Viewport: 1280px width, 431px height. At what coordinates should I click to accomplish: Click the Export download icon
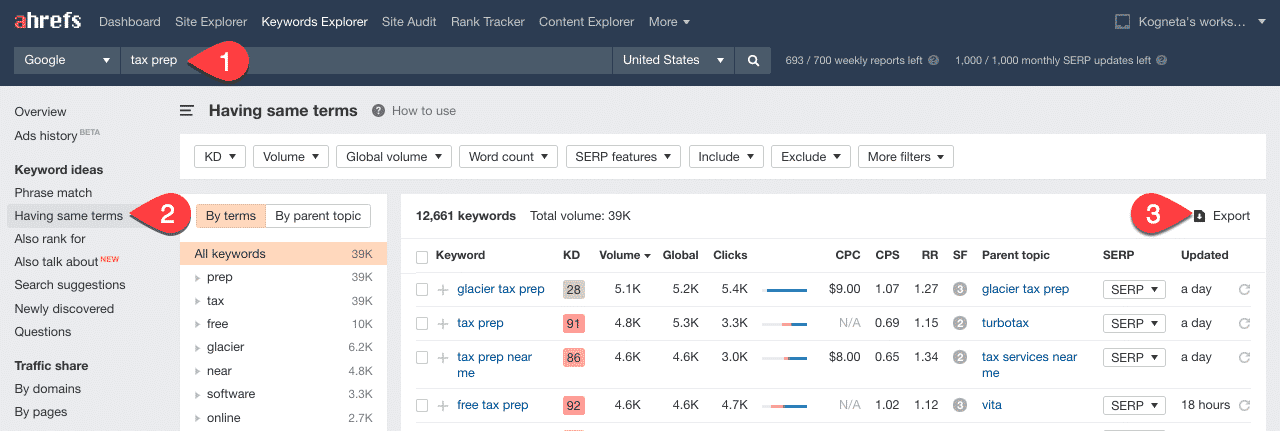1199,216
